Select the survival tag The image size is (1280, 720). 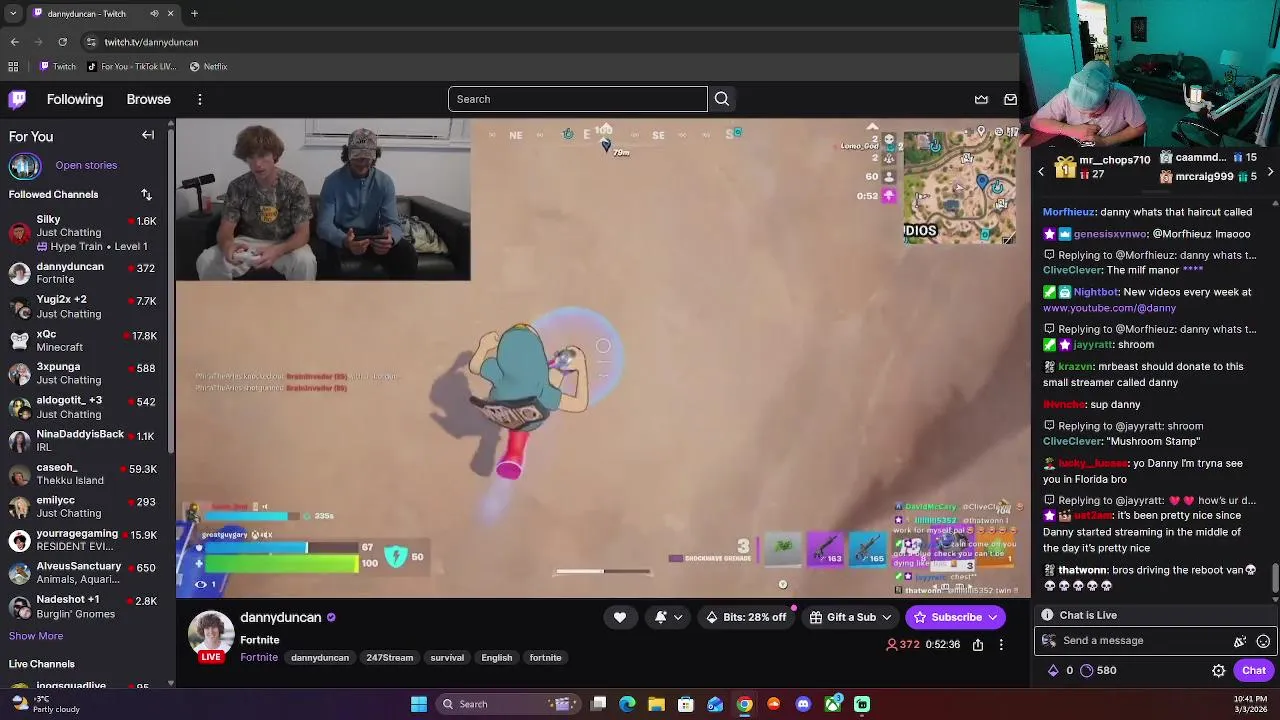[x=447, y=657]
